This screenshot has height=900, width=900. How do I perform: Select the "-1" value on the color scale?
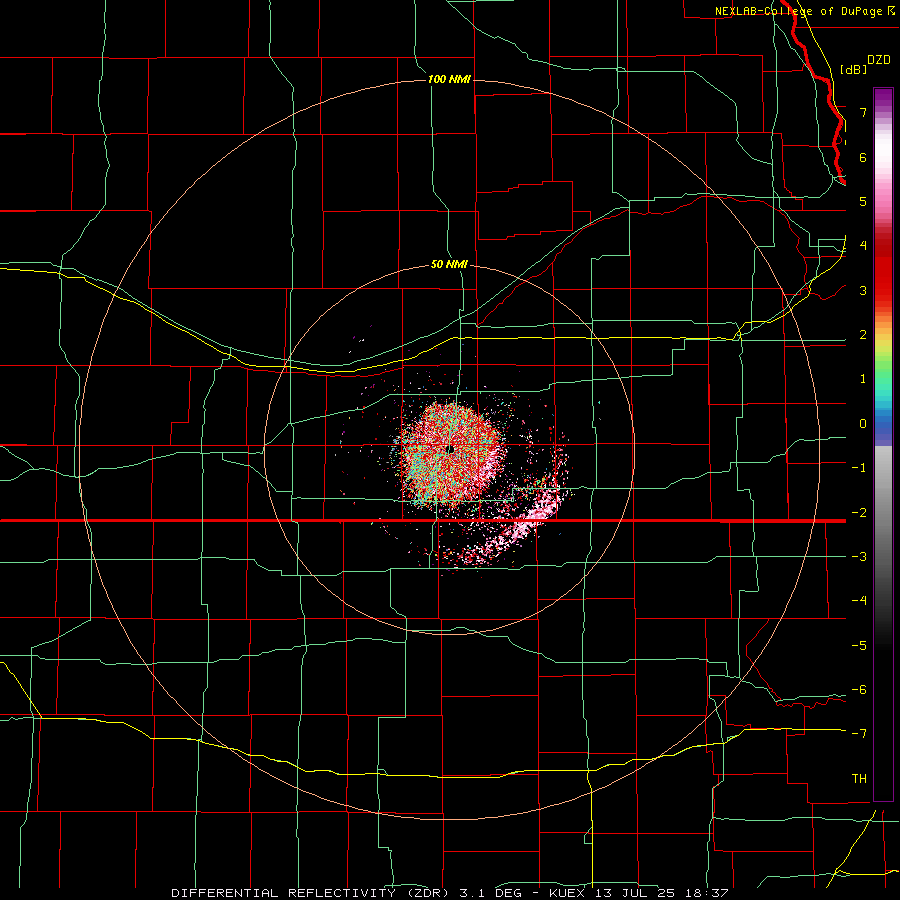(859, 468)
